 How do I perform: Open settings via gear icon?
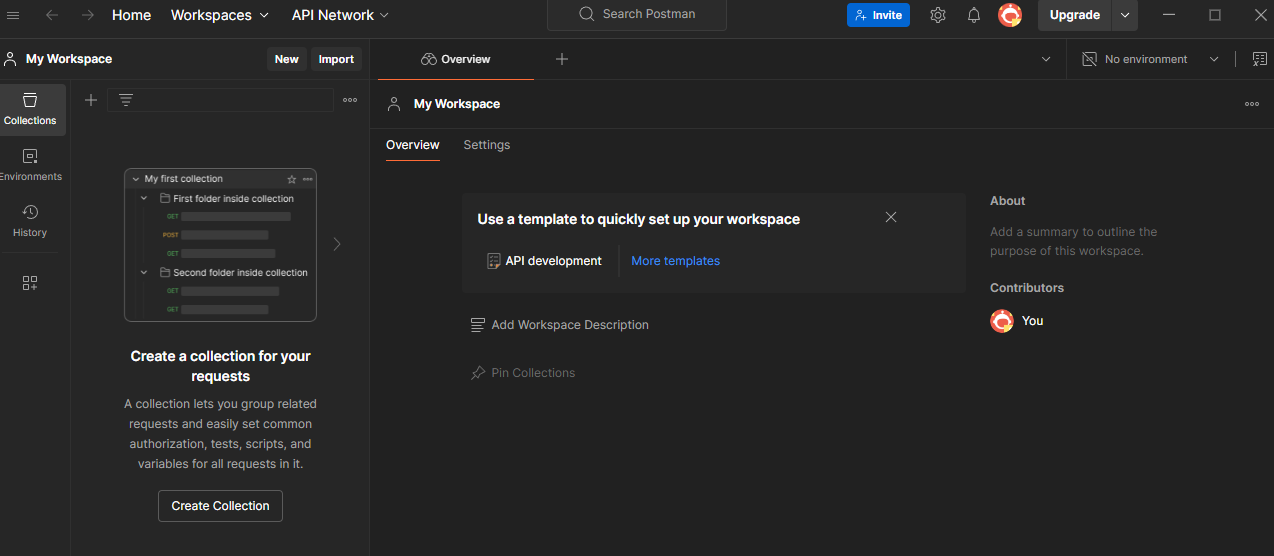point(937,15)
